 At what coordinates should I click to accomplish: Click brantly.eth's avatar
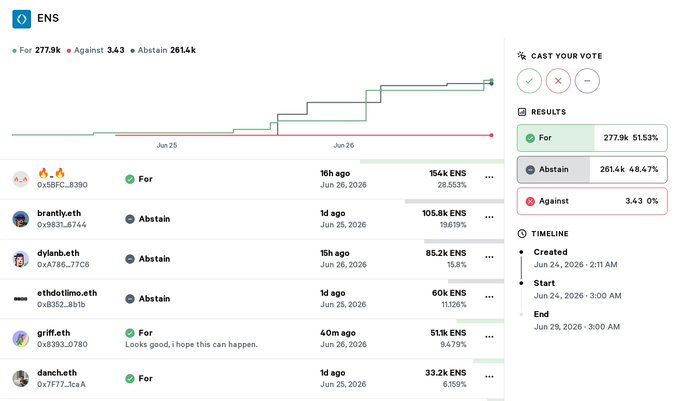pyautogui.click(x=20, y=219)
